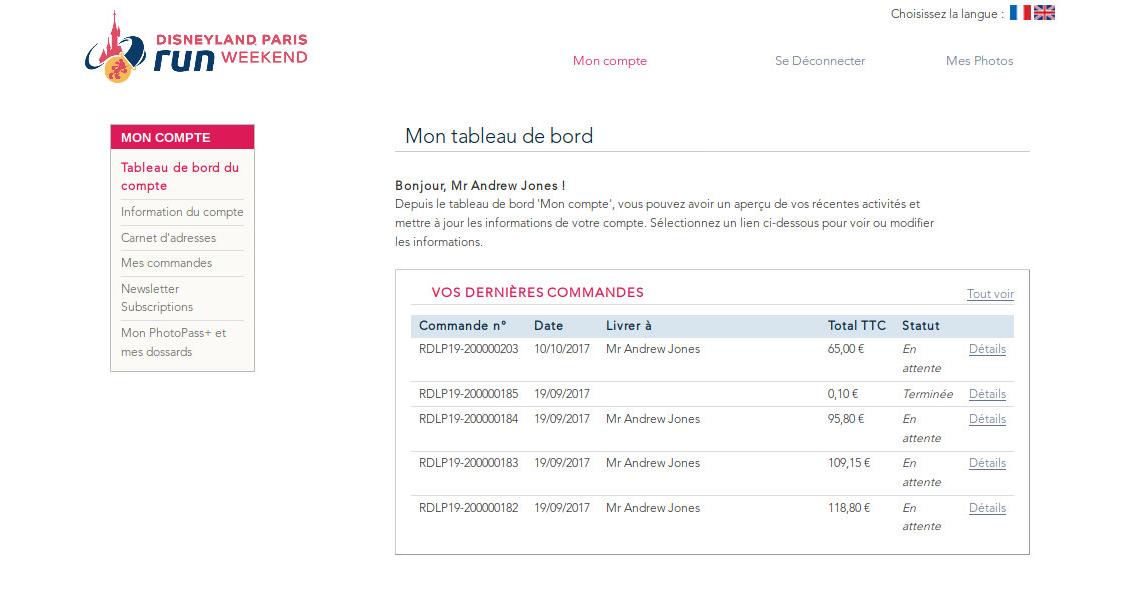Image resolution: width=1140 pixels, height=600 pixels.
Task: Click the Commande n° column header
Action: 462,326
